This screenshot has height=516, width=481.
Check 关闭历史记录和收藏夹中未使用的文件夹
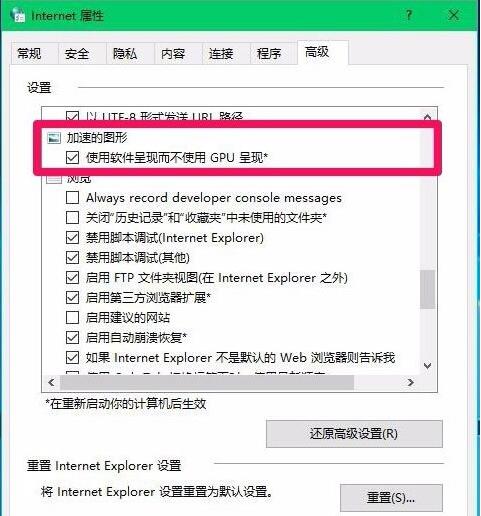click(x=72, y=218)
